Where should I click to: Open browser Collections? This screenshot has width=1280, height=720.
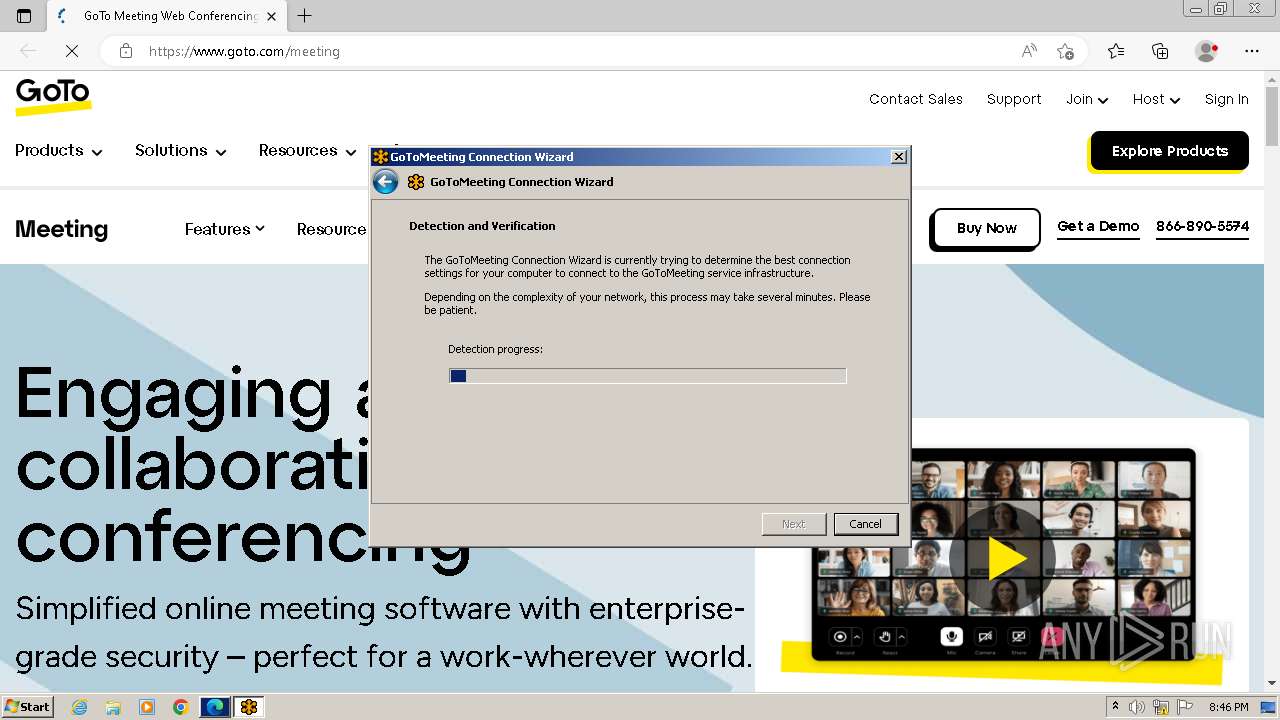1160,51
